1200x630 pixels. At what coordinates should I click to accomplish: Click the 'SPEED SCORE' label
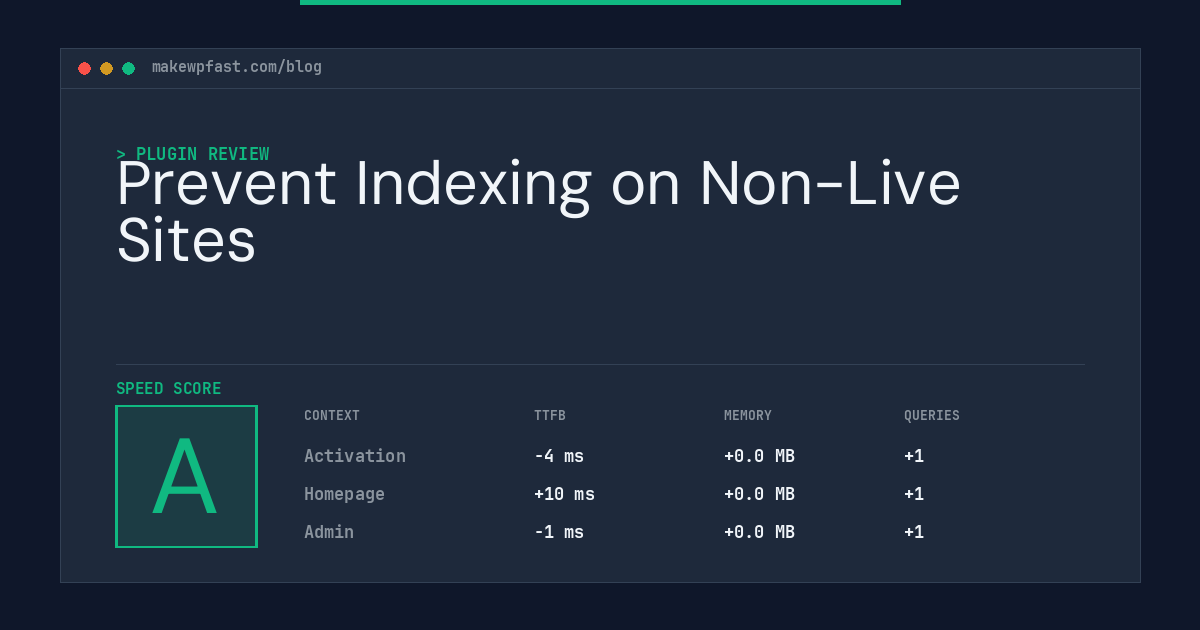[169, 389]
